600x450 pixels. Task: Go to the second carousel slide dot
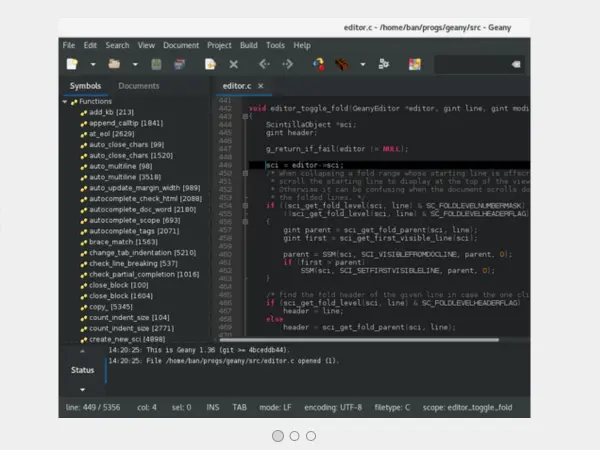pos(294,436)
